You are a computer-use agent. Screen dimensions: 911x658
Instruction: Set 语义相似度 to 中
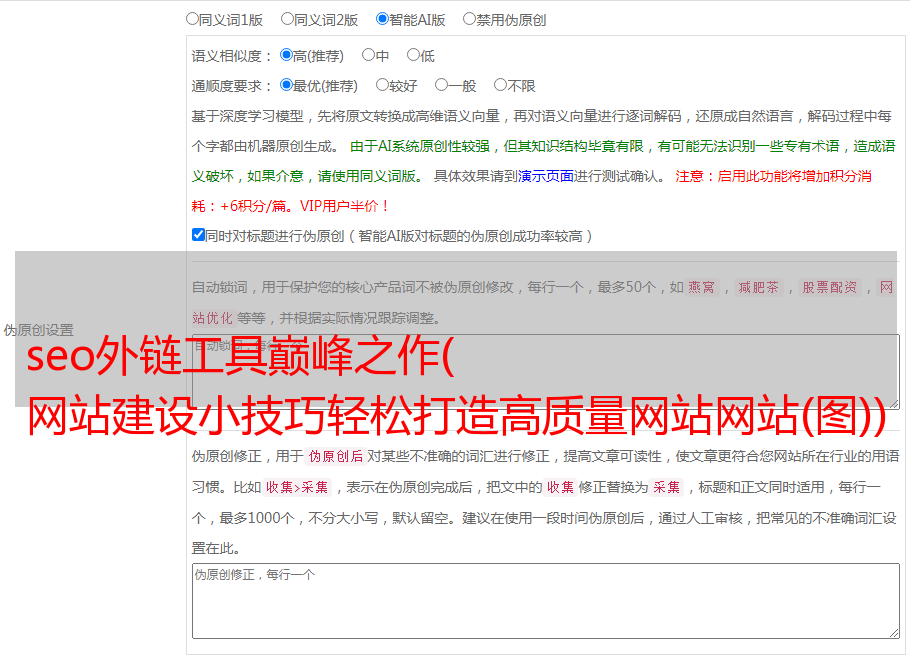pos(368,55)
